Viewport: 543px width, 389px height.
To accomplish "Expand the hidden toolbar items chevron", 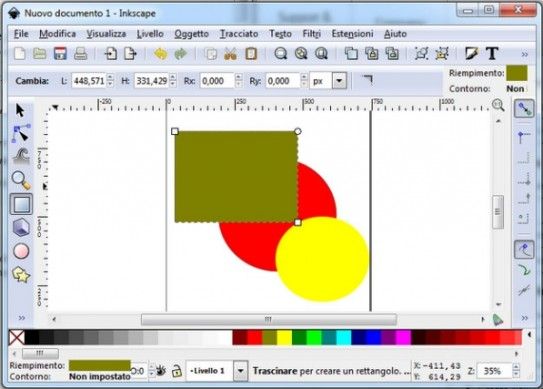I will coord(525,54).
